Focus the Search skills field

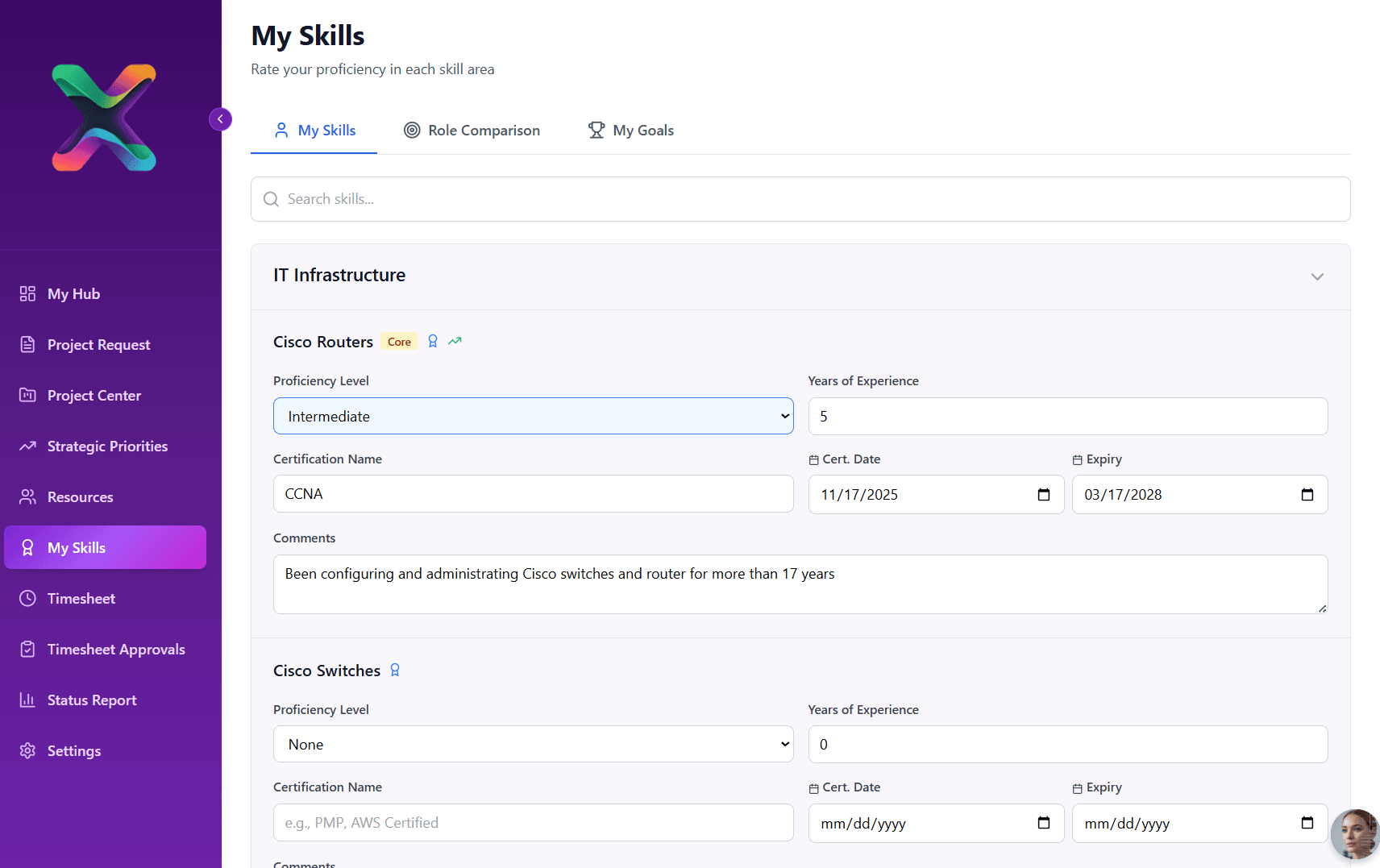[x=800, y=199]
